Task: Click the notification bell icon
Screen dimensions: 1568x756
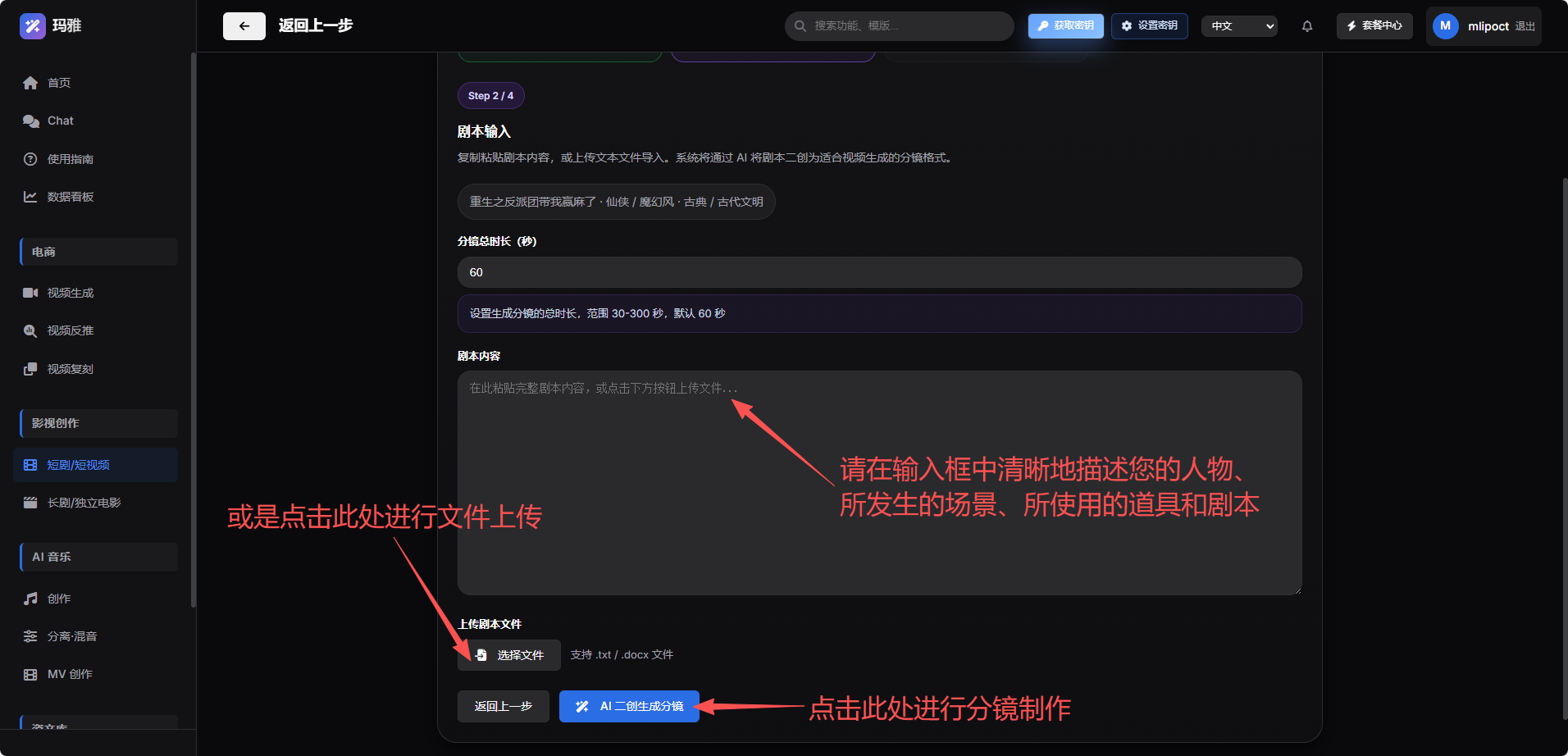Action: click(1307, 26)
